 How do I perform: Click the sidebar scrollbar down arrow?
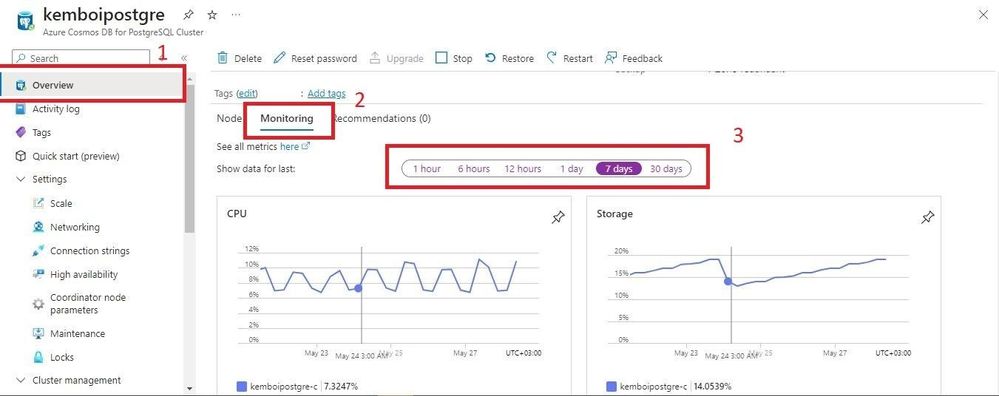[x=189, y=388]
